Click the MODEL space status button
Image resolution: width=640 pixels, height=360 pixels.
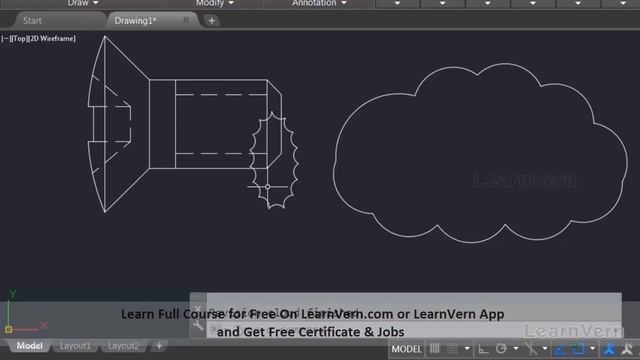(406, 349)
